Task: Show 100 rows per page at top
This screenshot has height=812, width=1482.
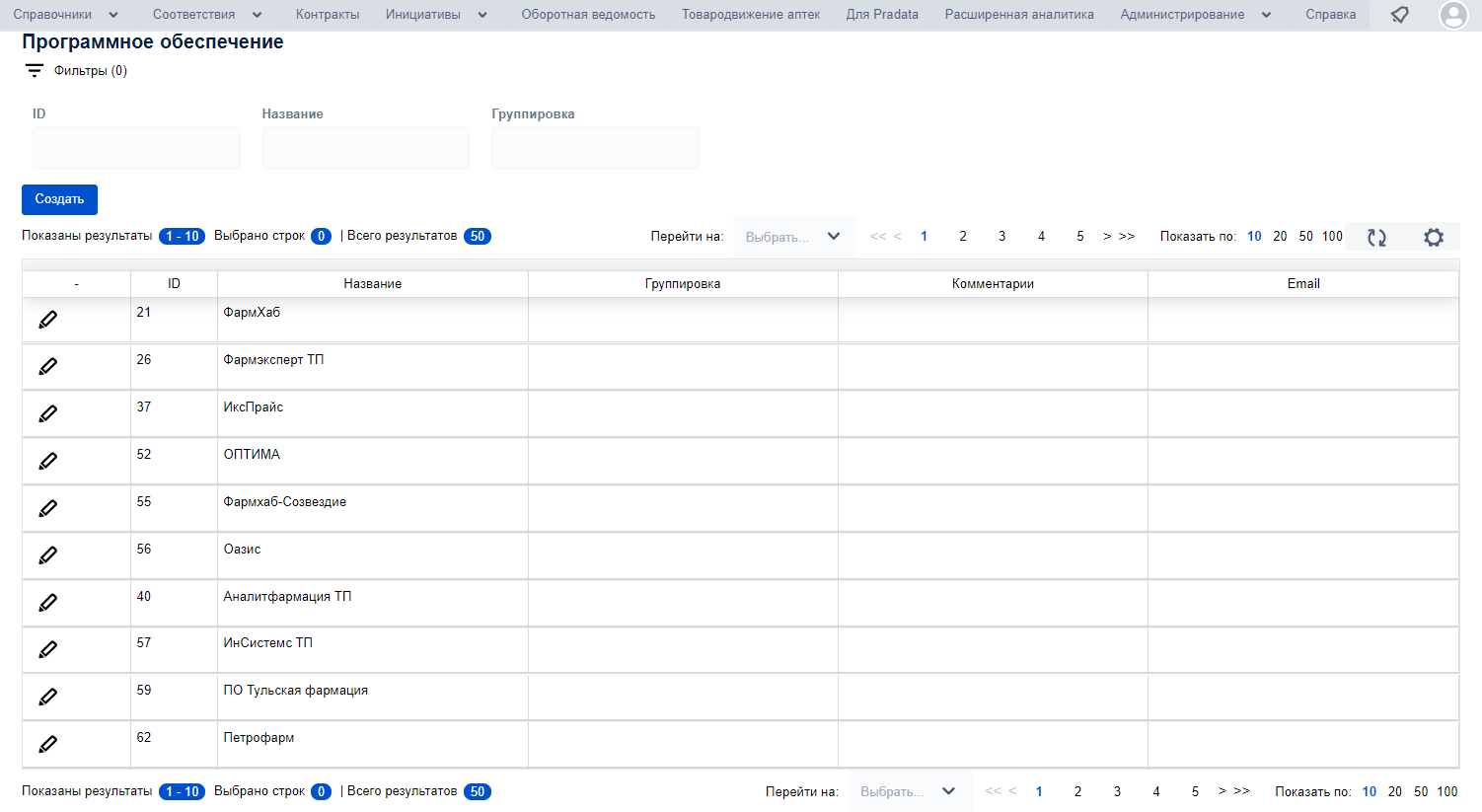Action: pyautogui.click(x=1332, y=237)
